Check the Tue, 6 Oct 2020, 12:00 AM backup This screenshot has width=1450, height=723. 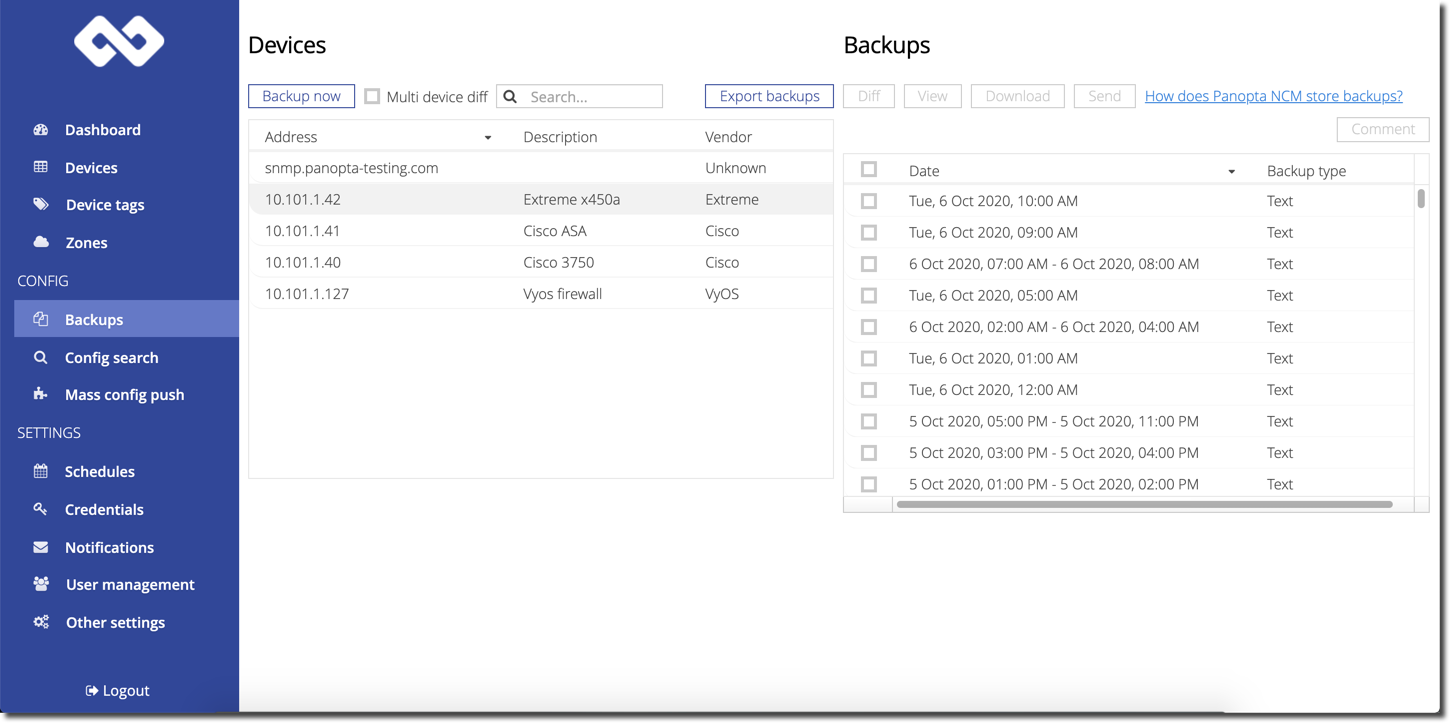pos(869,390)
